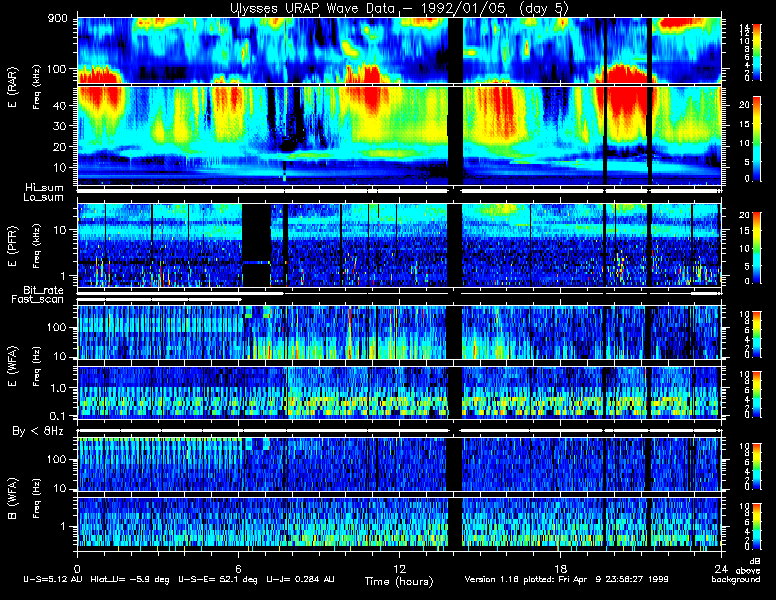This screenshot has width=776, height=600.
Task: Select the 'U-S-E= 52.1 deg' footer value
Action: coord(218,579)
